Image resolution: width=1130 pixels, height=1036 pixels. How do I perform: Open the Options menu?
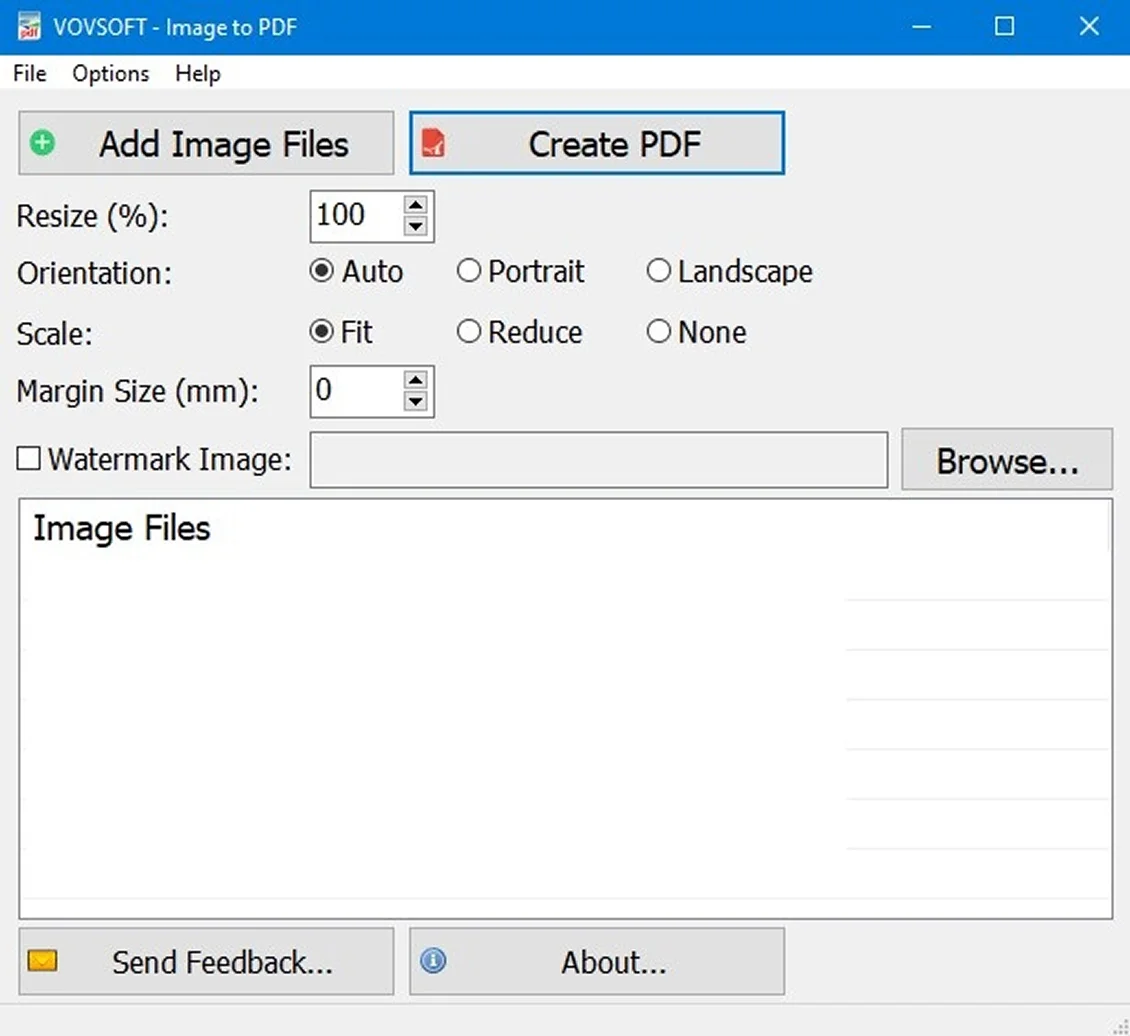(x=110, y=73)
